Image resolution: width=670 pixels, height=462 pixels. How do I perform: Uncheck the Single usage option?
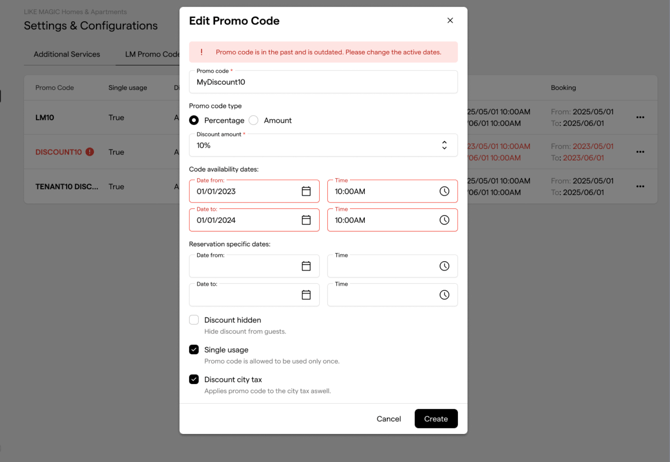(x=194, y=350)
